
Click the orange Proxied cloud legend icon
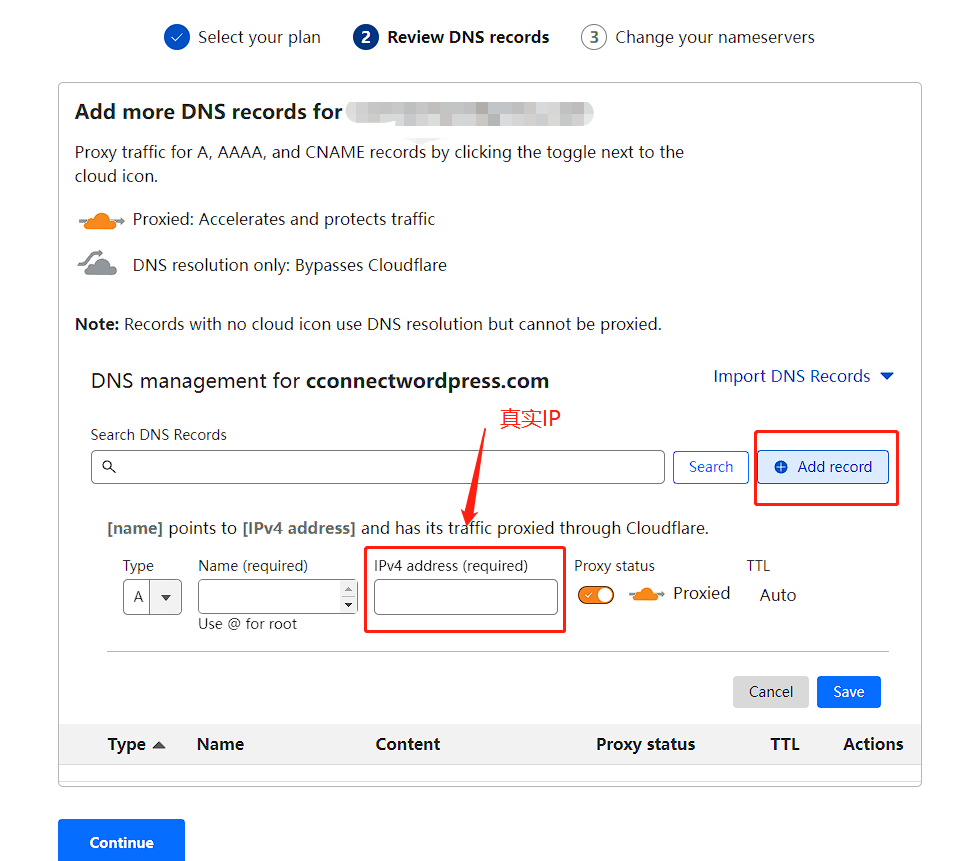click(101, 220)
